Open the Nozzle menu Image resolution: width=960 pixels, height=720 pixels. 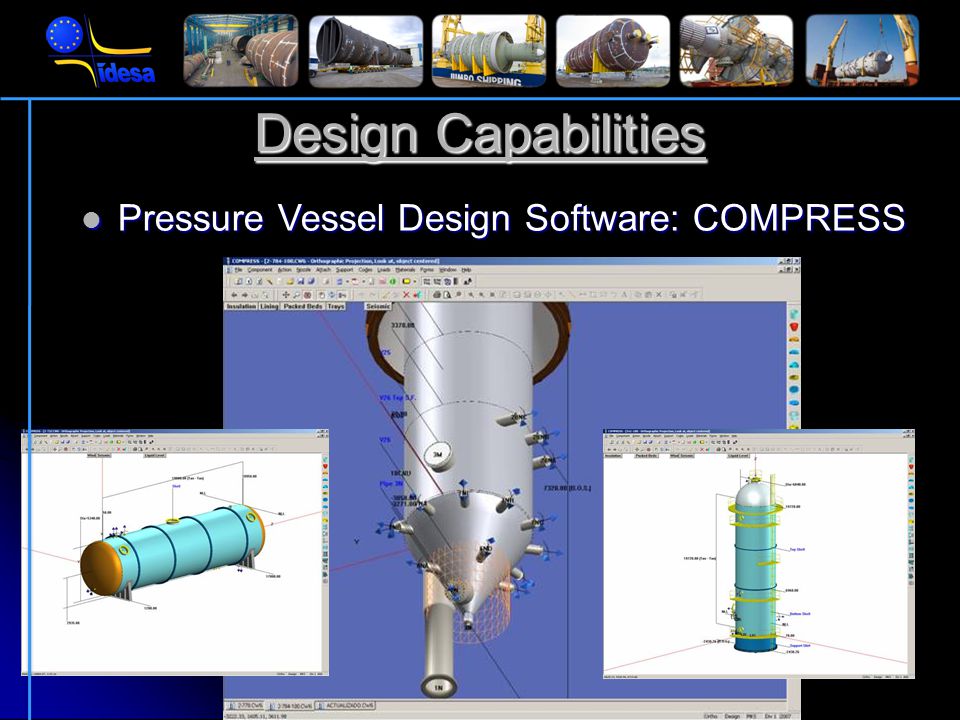pos(304,269)
